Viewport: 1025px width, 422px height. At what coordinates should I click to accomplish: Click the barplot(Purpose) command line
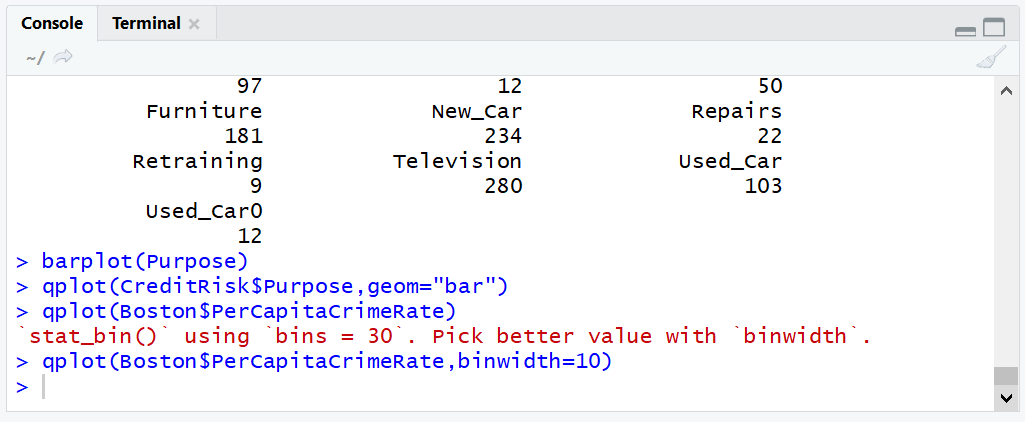tap(145, 261)
